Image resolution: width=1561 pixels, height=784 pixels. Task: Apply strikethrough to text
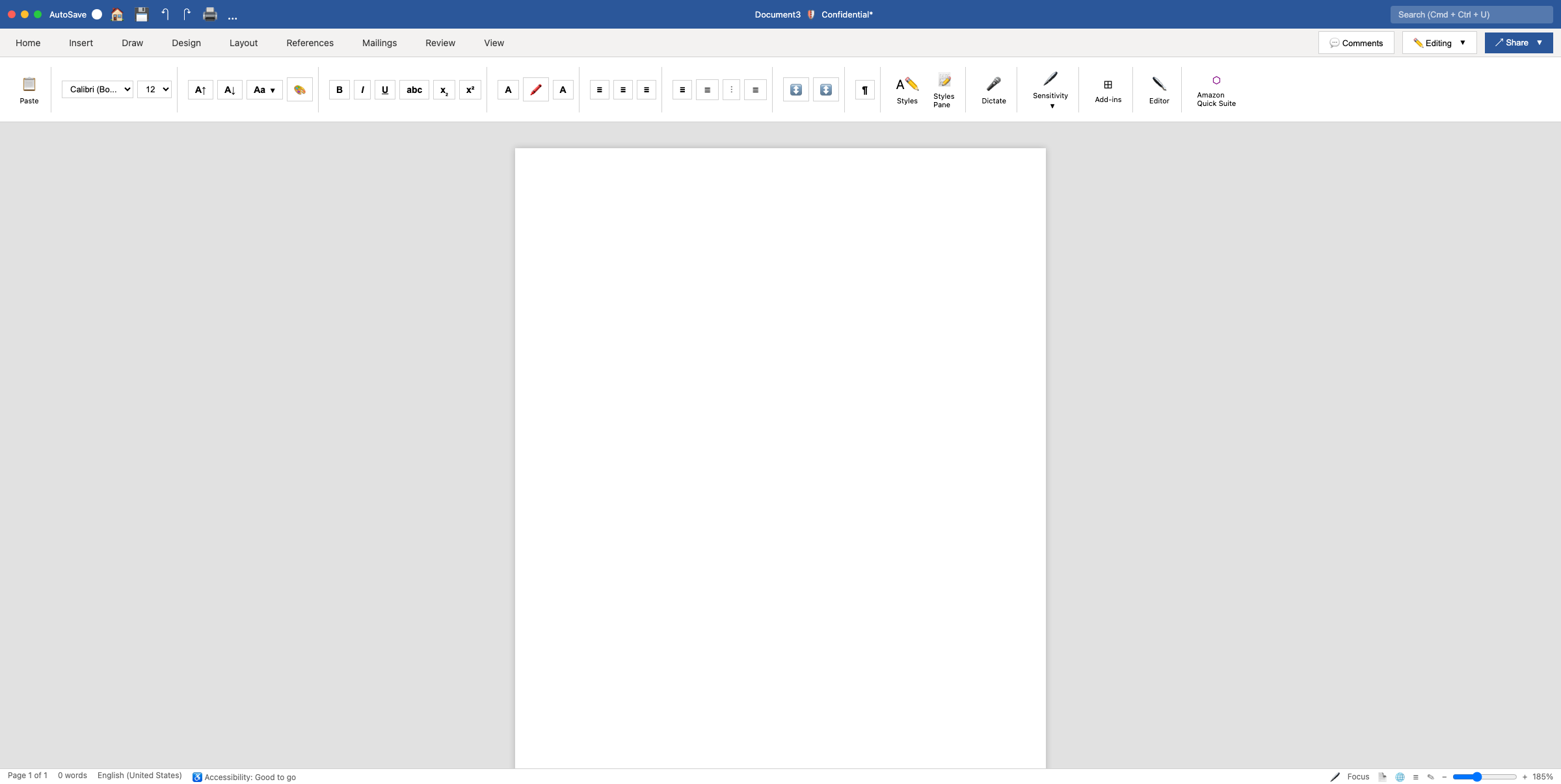tap(414, 90)
